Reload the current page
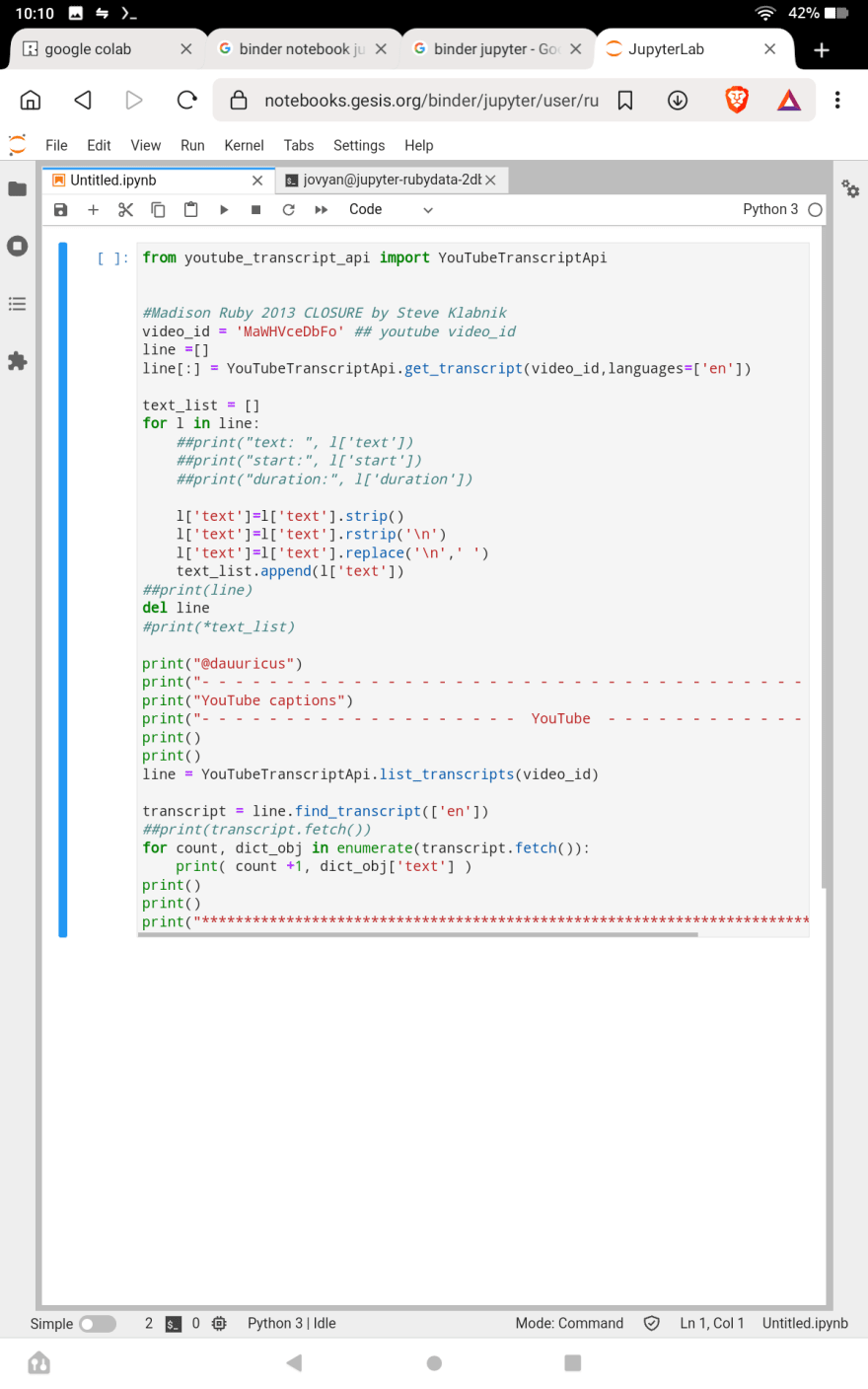 (x=186, y=100)
